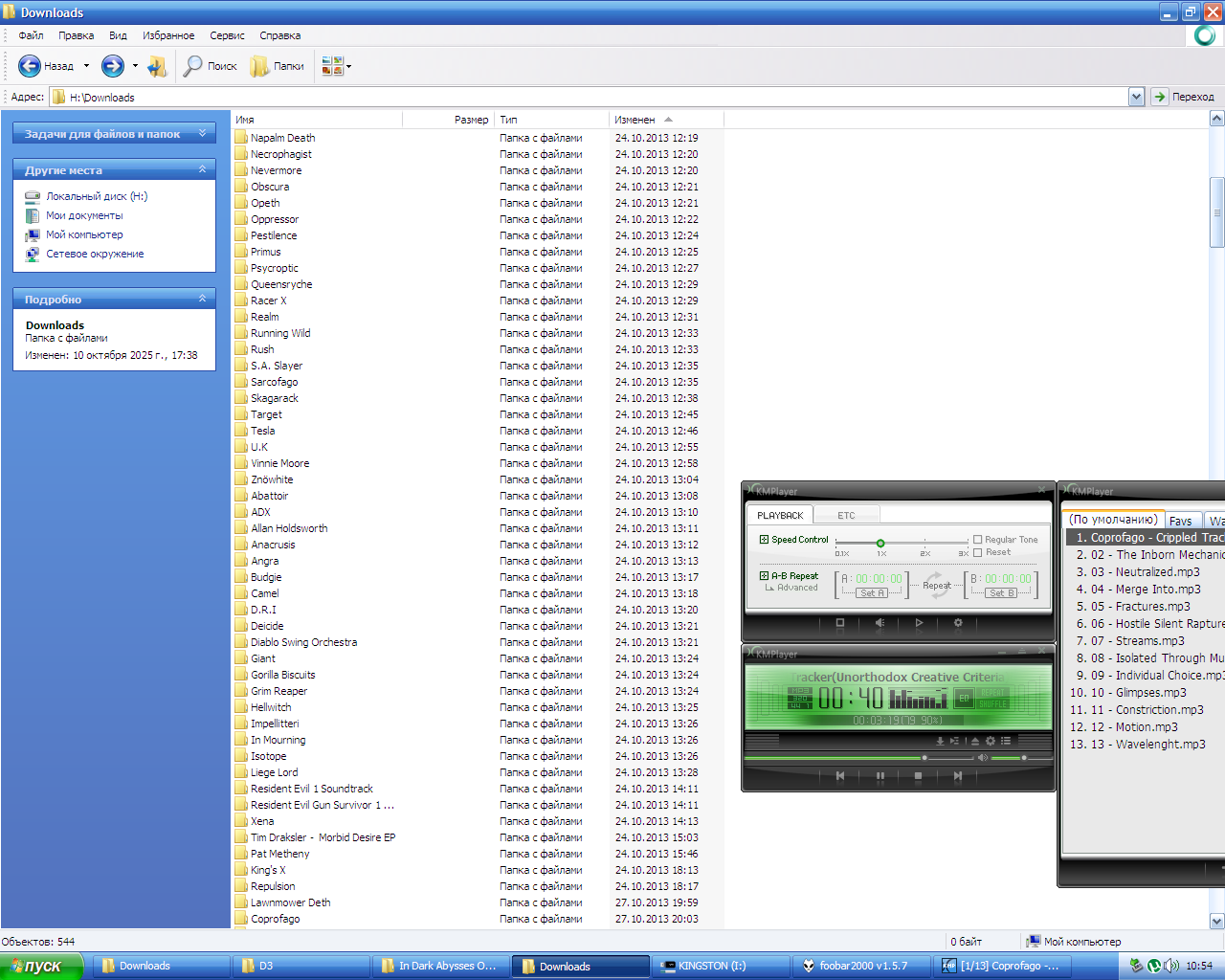Collapse the Задачи для файлов и папок panel

(202, 133)
